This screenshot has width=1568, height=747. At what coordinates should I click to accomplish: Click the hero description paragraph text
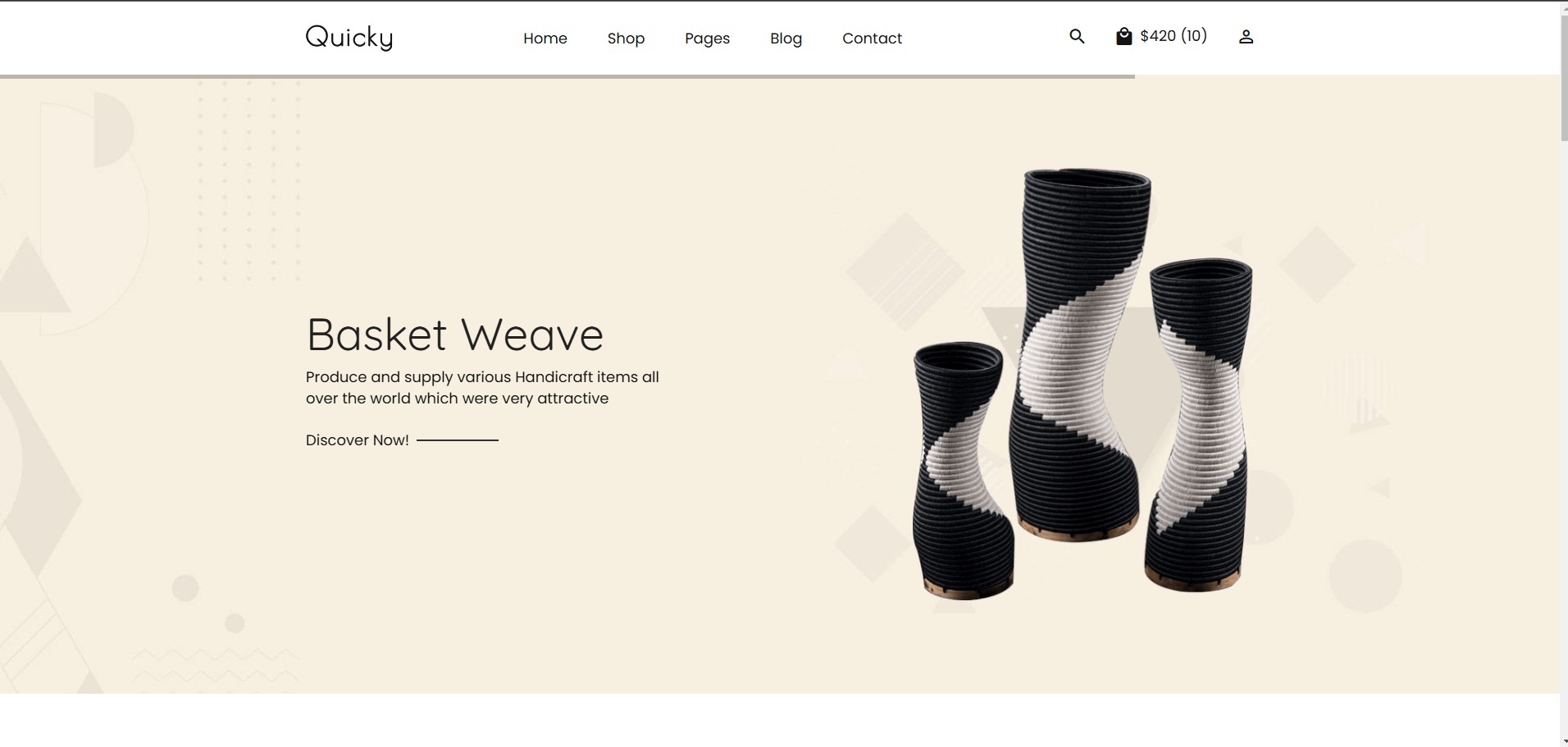482,388
